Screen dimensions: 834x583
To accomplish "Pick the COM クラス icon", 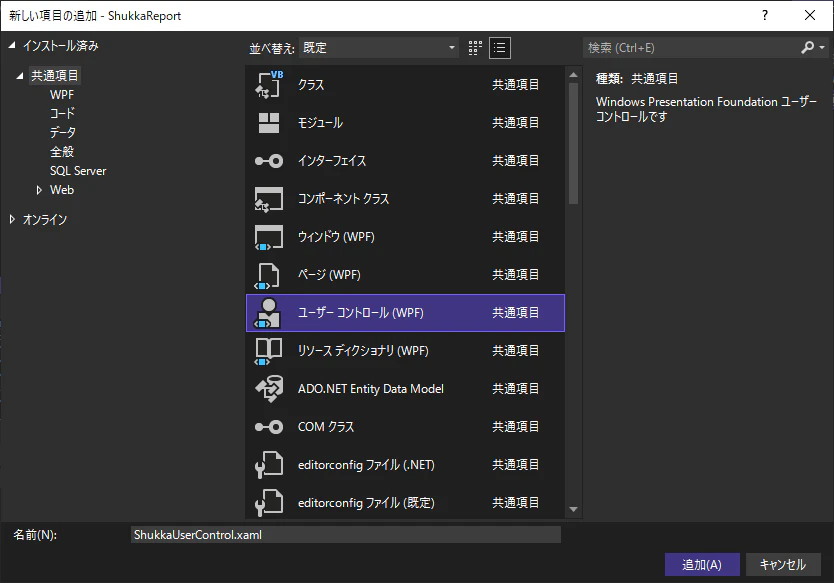I will tap(269, 427).
